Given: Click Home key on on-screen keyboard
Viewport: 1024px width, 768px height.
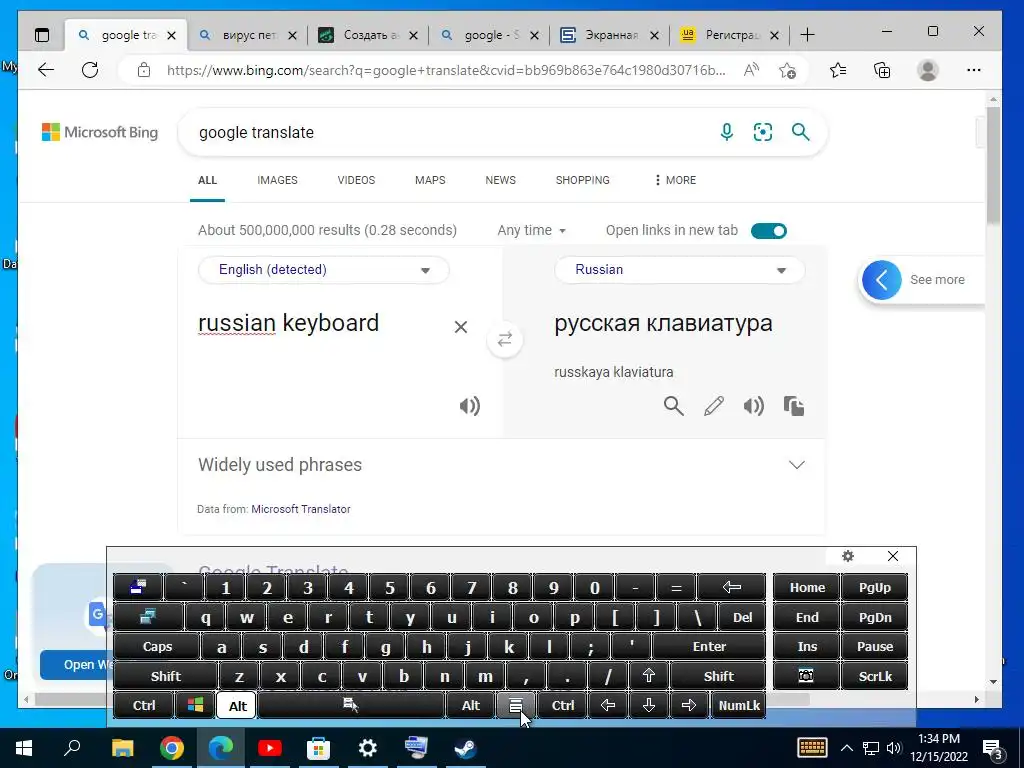Looking at the screenshot, I should click(x=807, y=587).
